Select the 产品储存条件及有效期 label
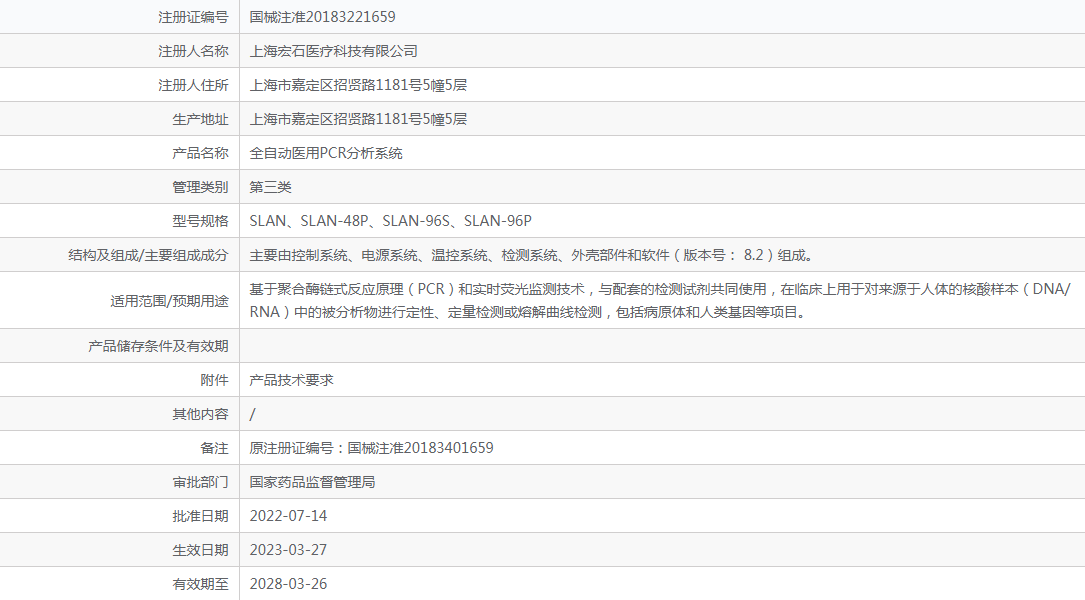The image size is (1085, 600). [x=158, y=345]
